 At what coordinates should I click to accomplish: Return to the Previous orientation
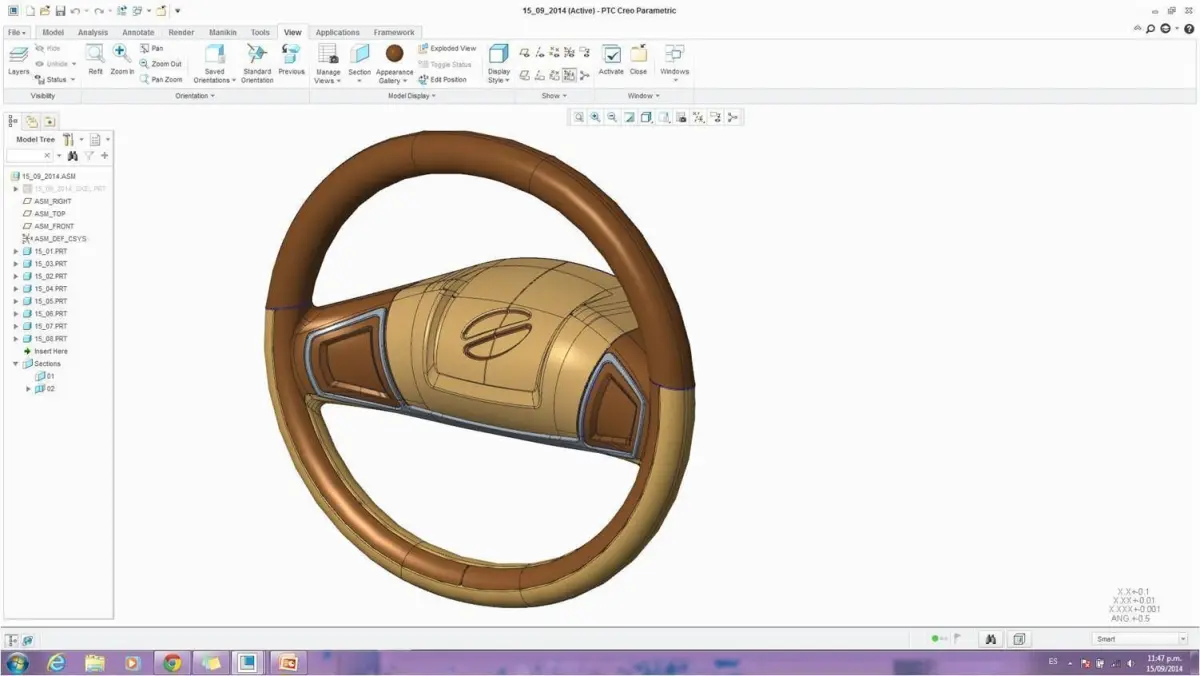click(292, 60)
